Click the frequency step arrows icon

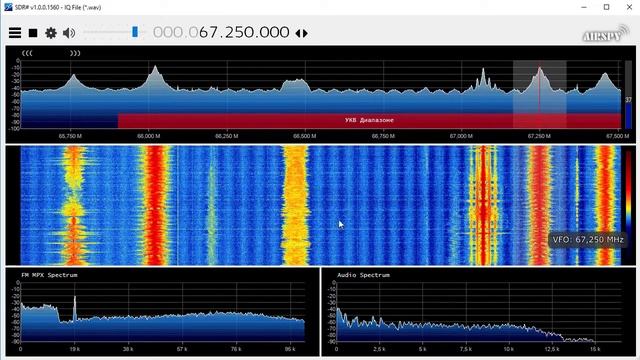(x=302, y=33)
